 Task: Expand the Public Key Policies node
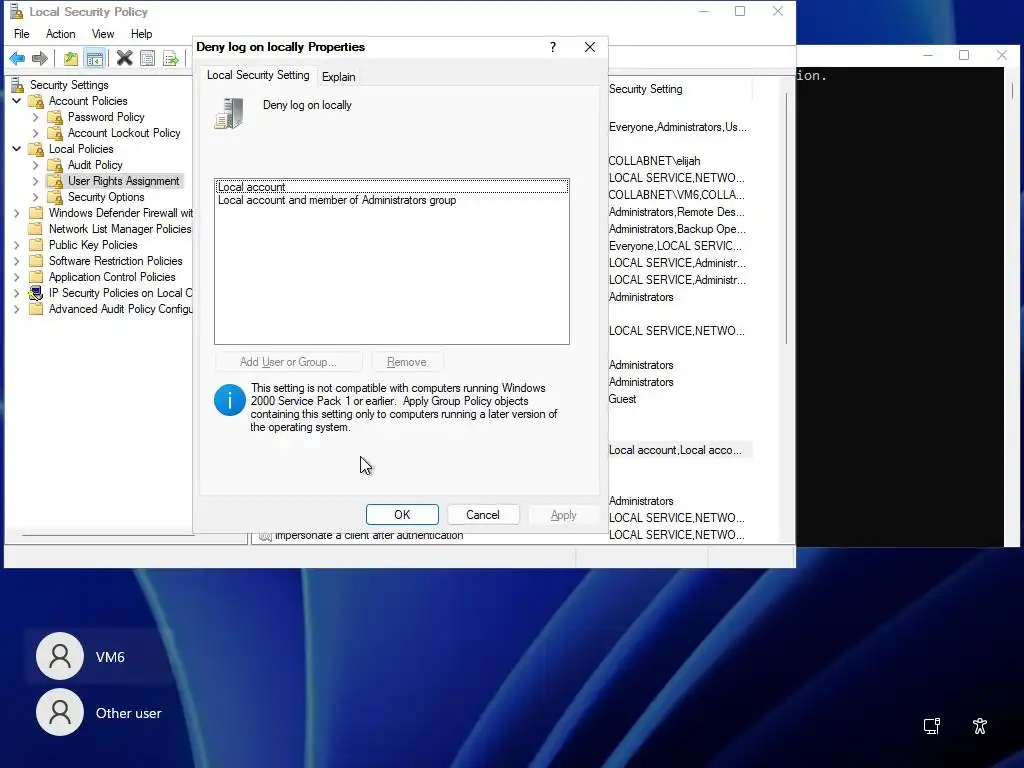tap(17, 245)
